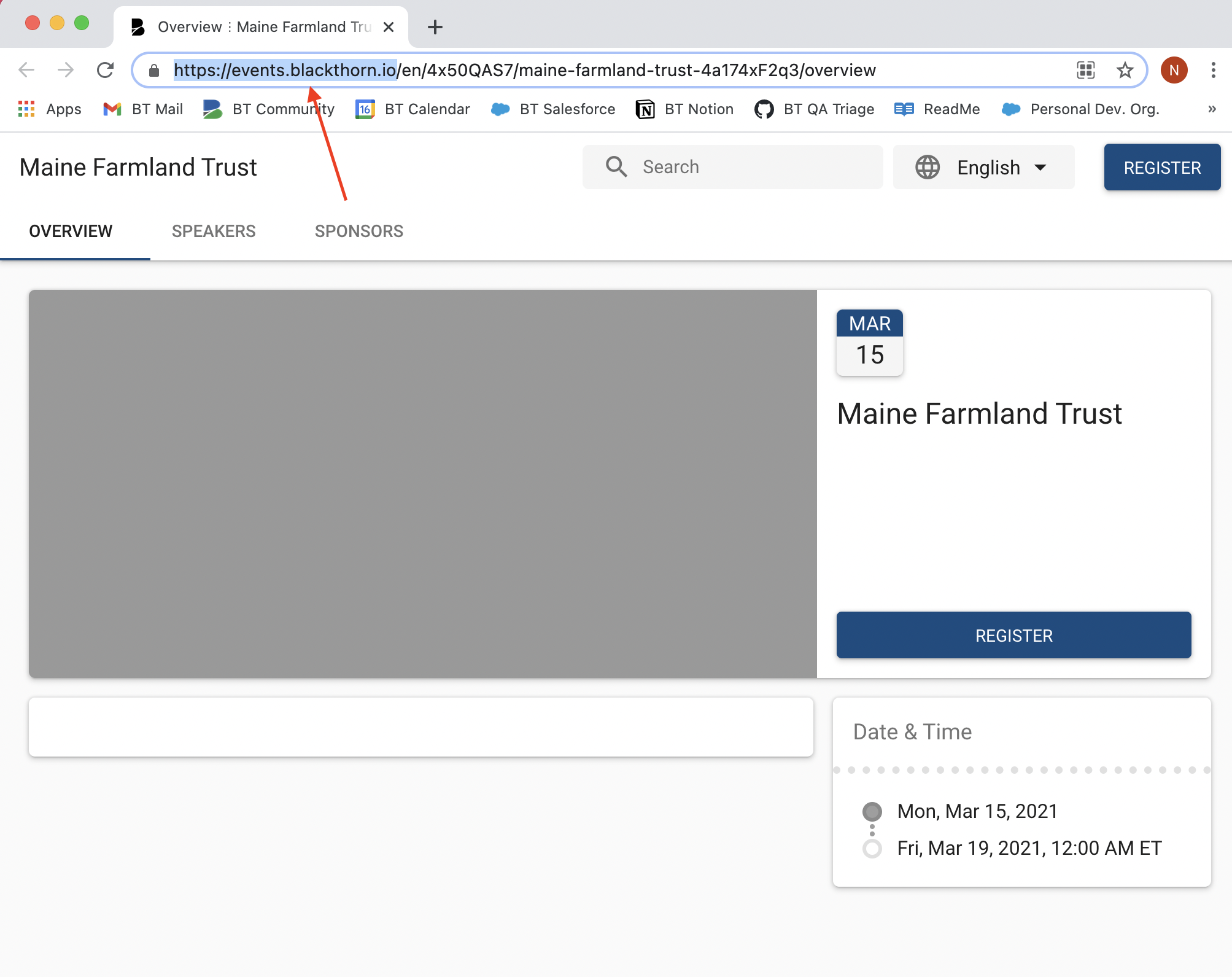
Task: Open the QR code icon in address bar
Action: [x=1086, y=70]
